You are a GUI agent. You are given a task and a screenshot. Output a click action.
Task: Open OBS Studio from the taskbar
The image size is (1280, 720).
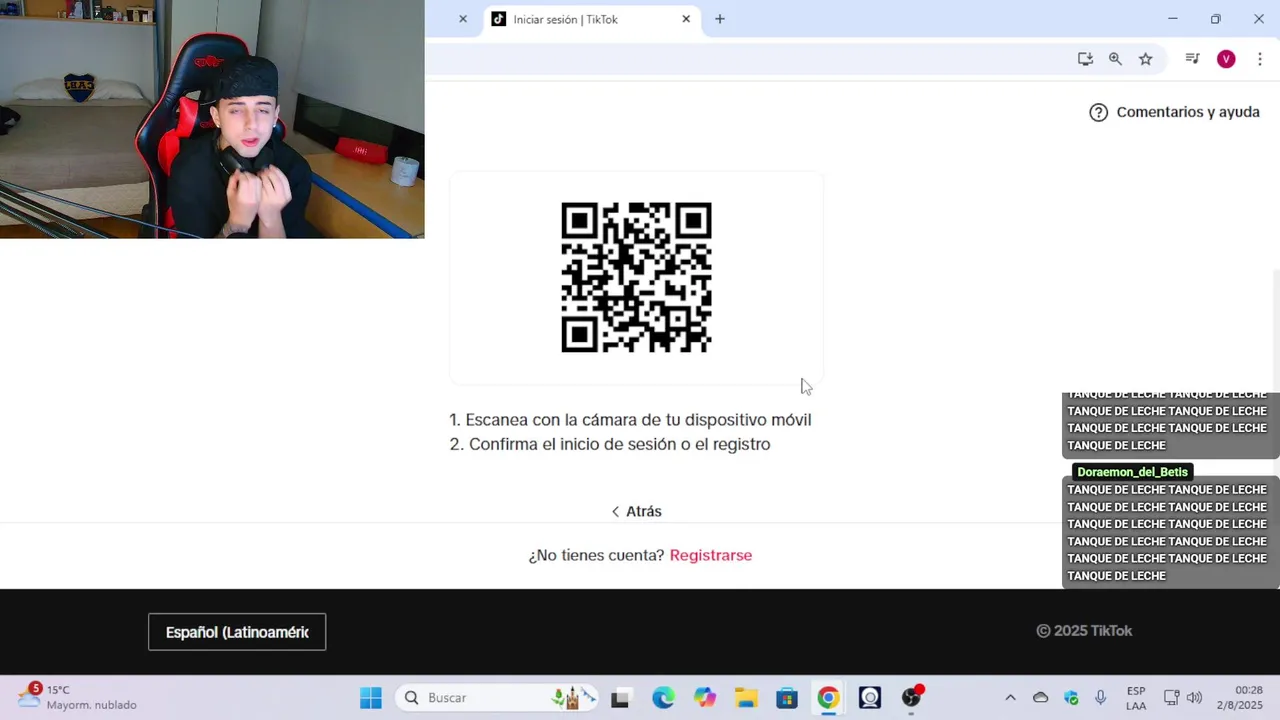911,698
